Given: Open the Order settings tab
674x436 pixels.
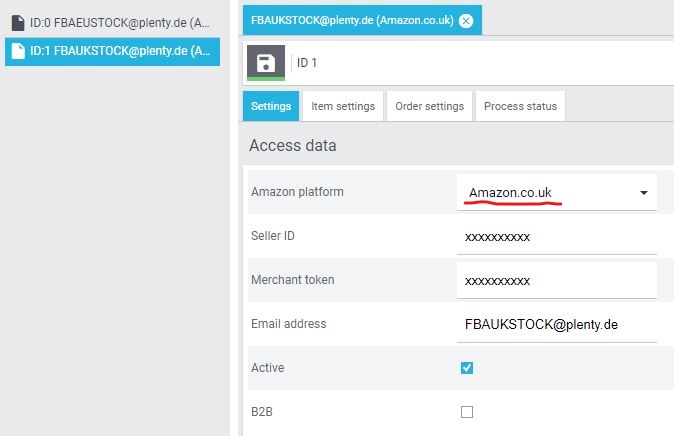Looking at the screenshot, I should [430, 106].
